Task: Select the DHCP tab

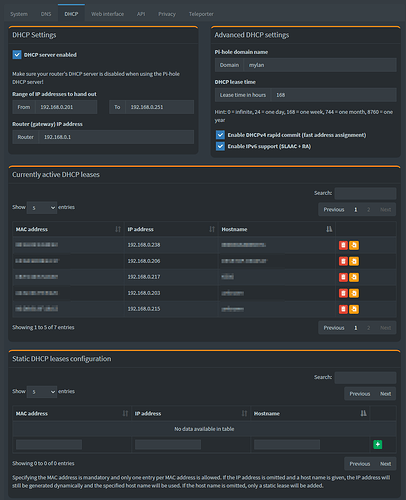Action: pyautogui.click(x=71, y=14)
